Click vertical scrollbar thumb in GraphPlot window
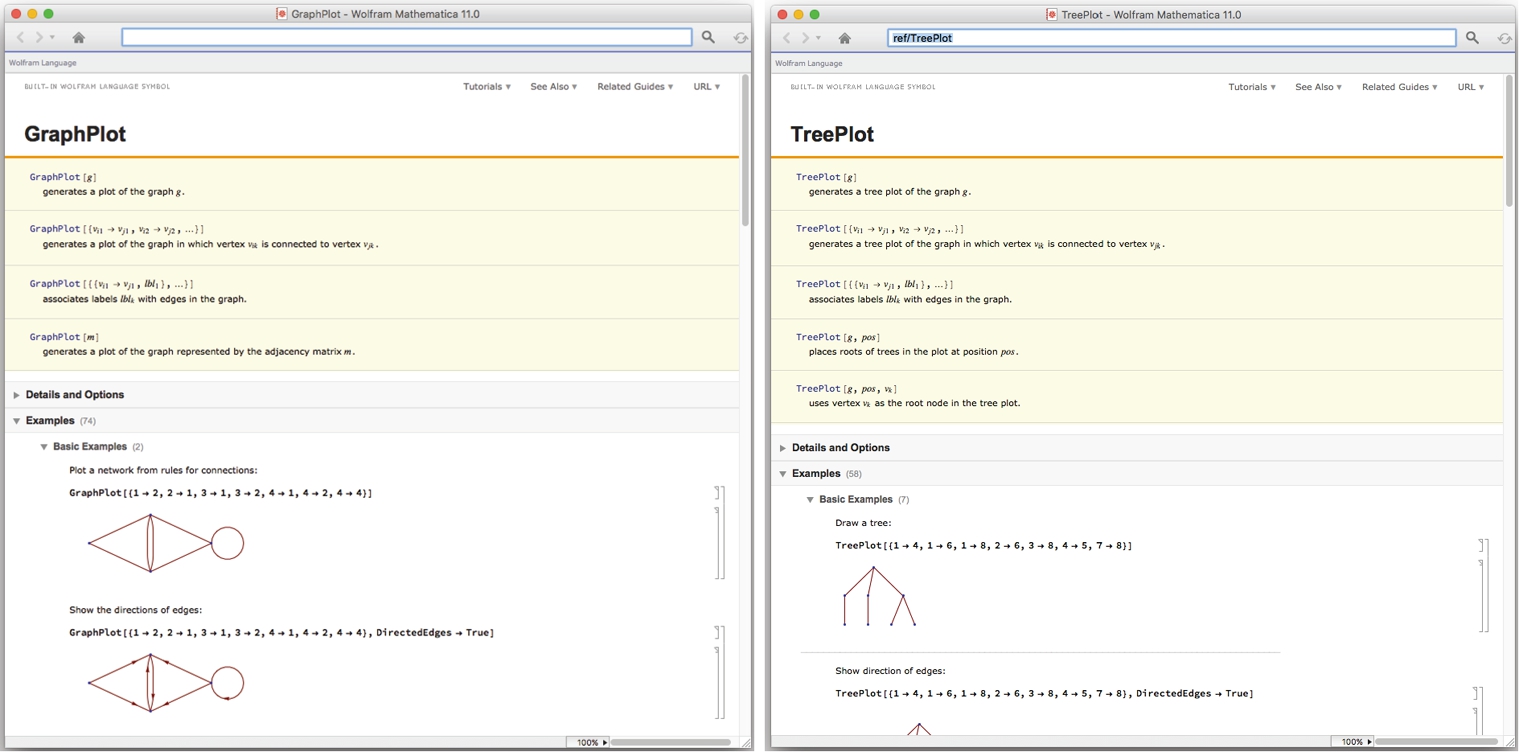Screen dimensions: 1519x752 click(x=745, y=150)
